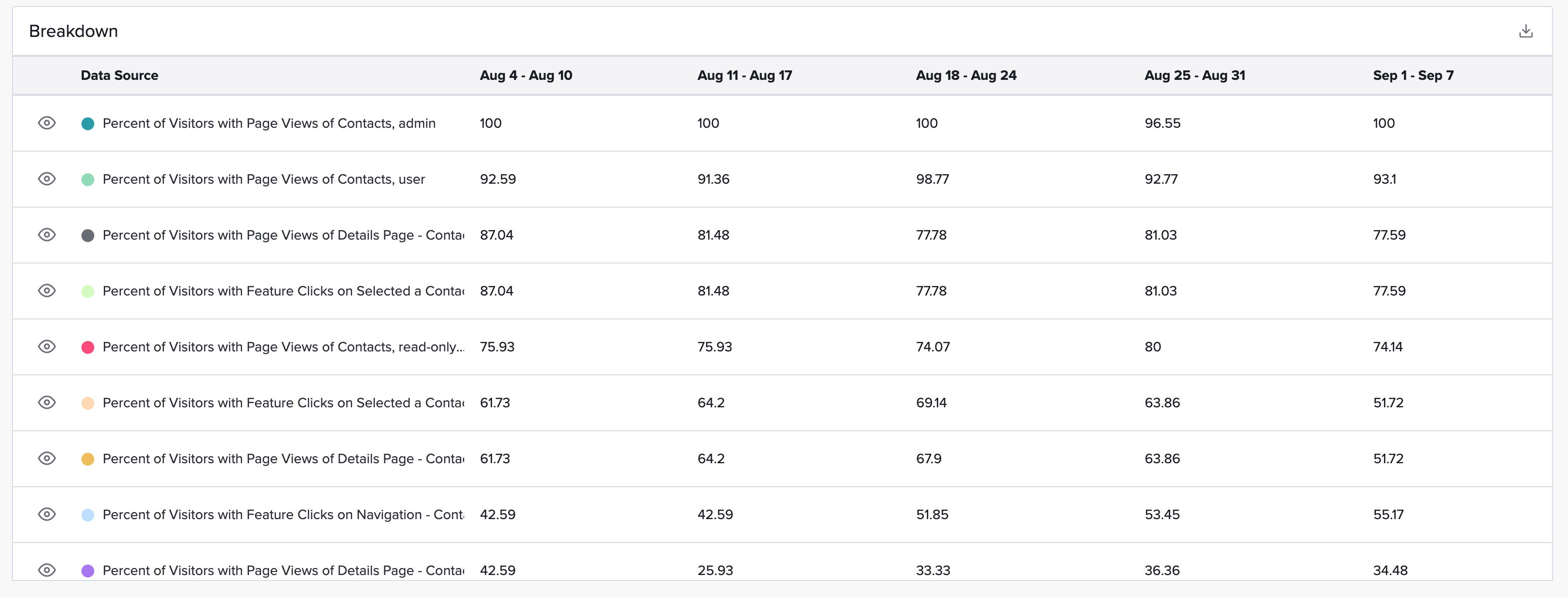Select 'Contacts, read-only' data source label
1568x597 pixels.
pyautogui.click(x=283, y=347)
